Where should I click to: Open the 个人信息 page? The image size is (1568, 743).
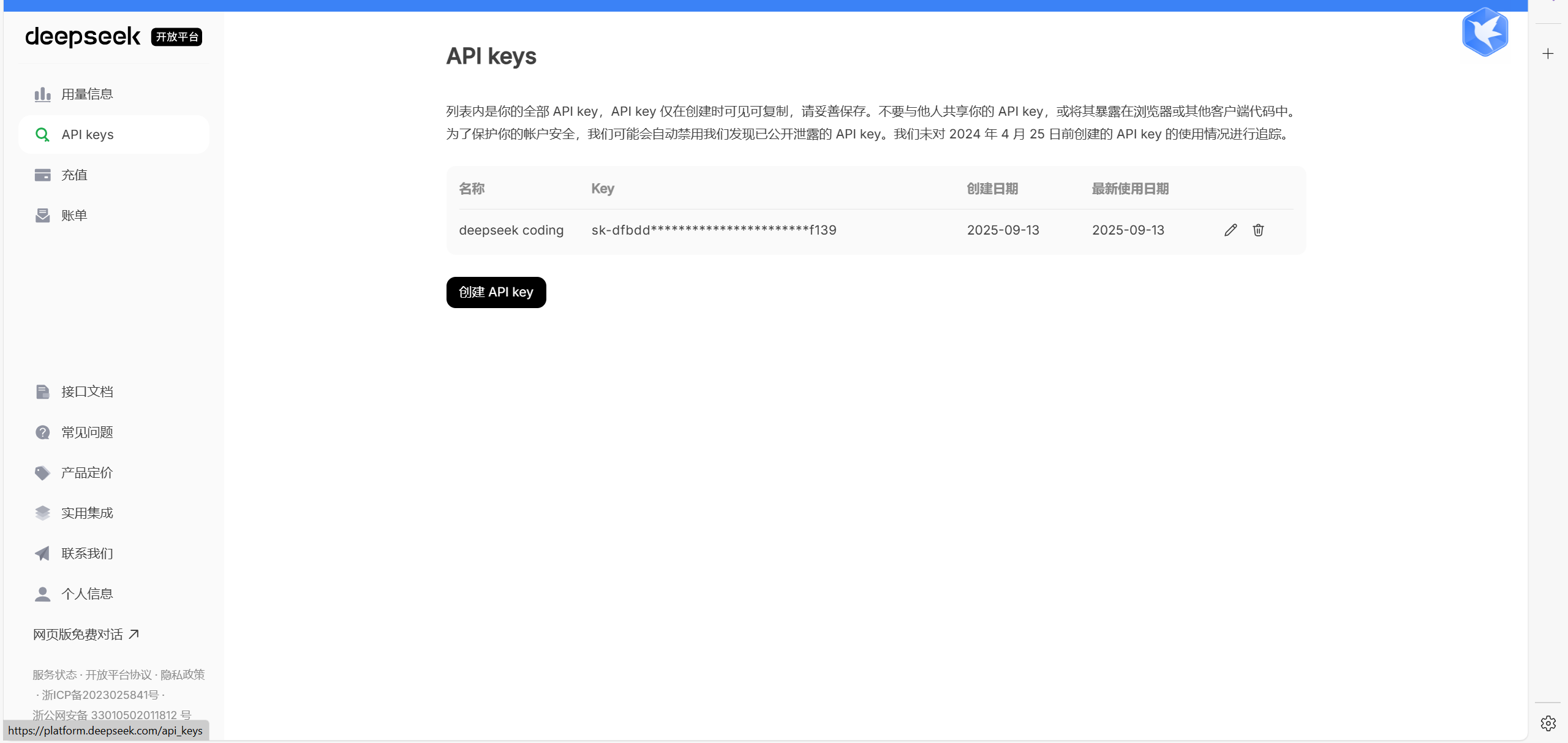point(114,594)
